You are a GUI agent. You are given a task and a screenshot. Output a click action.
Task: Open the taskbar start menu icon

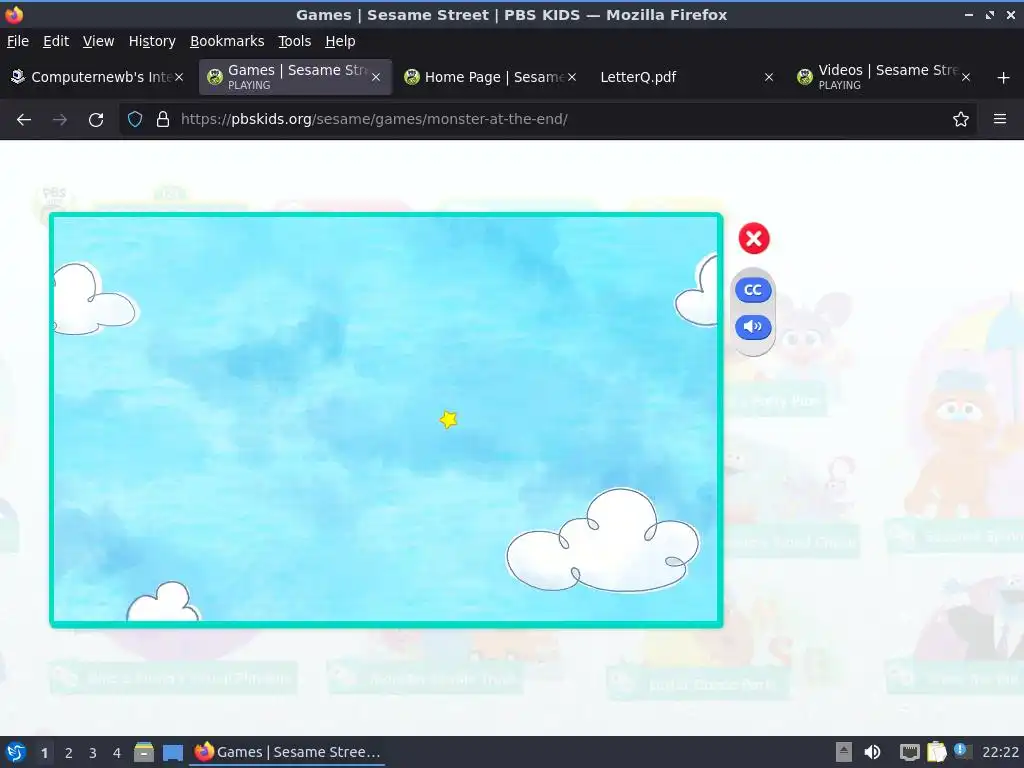(16, 752)
